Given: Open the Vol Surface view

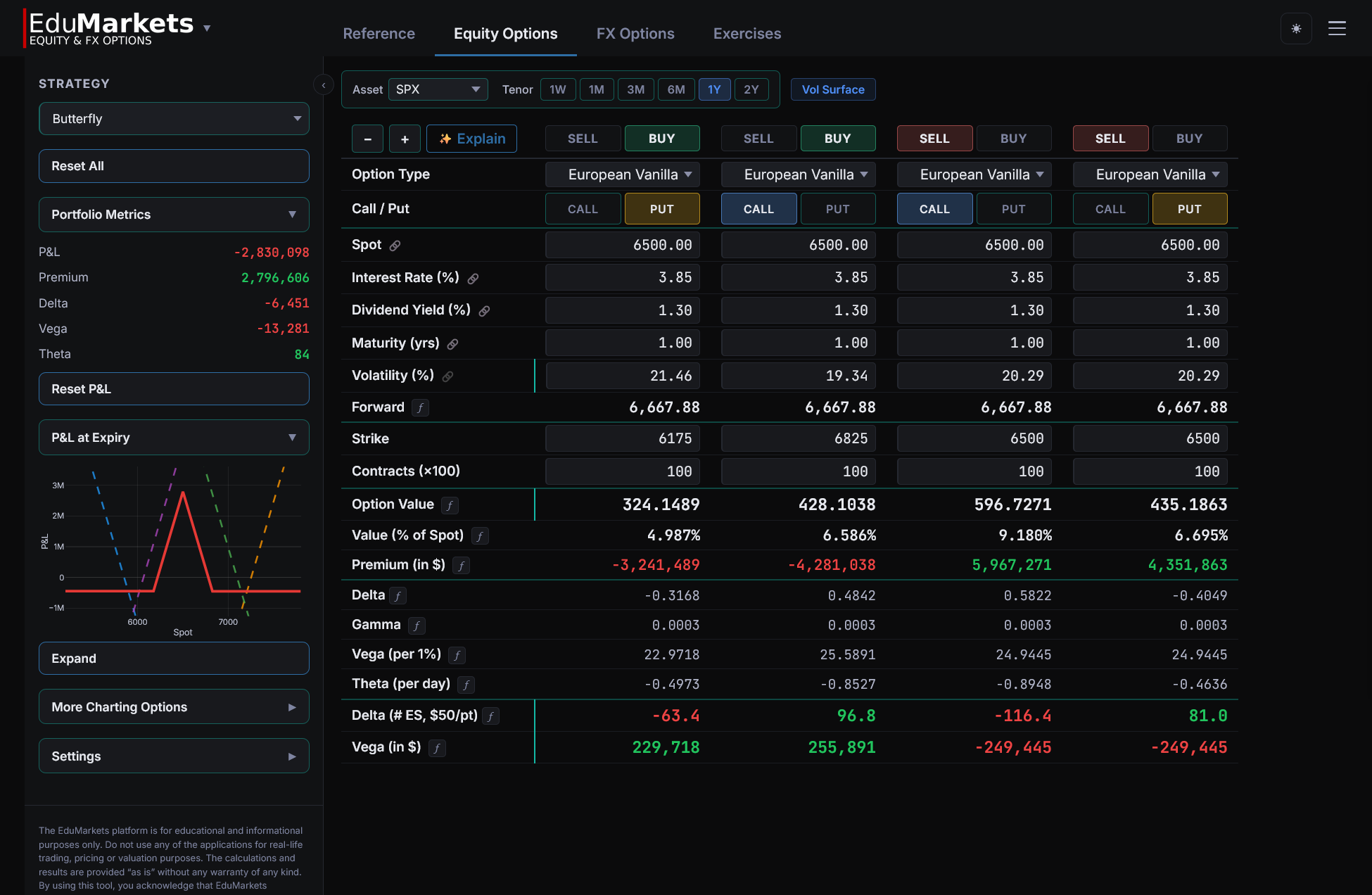Looking at the screenshot, I should click(x=833, y=89).
